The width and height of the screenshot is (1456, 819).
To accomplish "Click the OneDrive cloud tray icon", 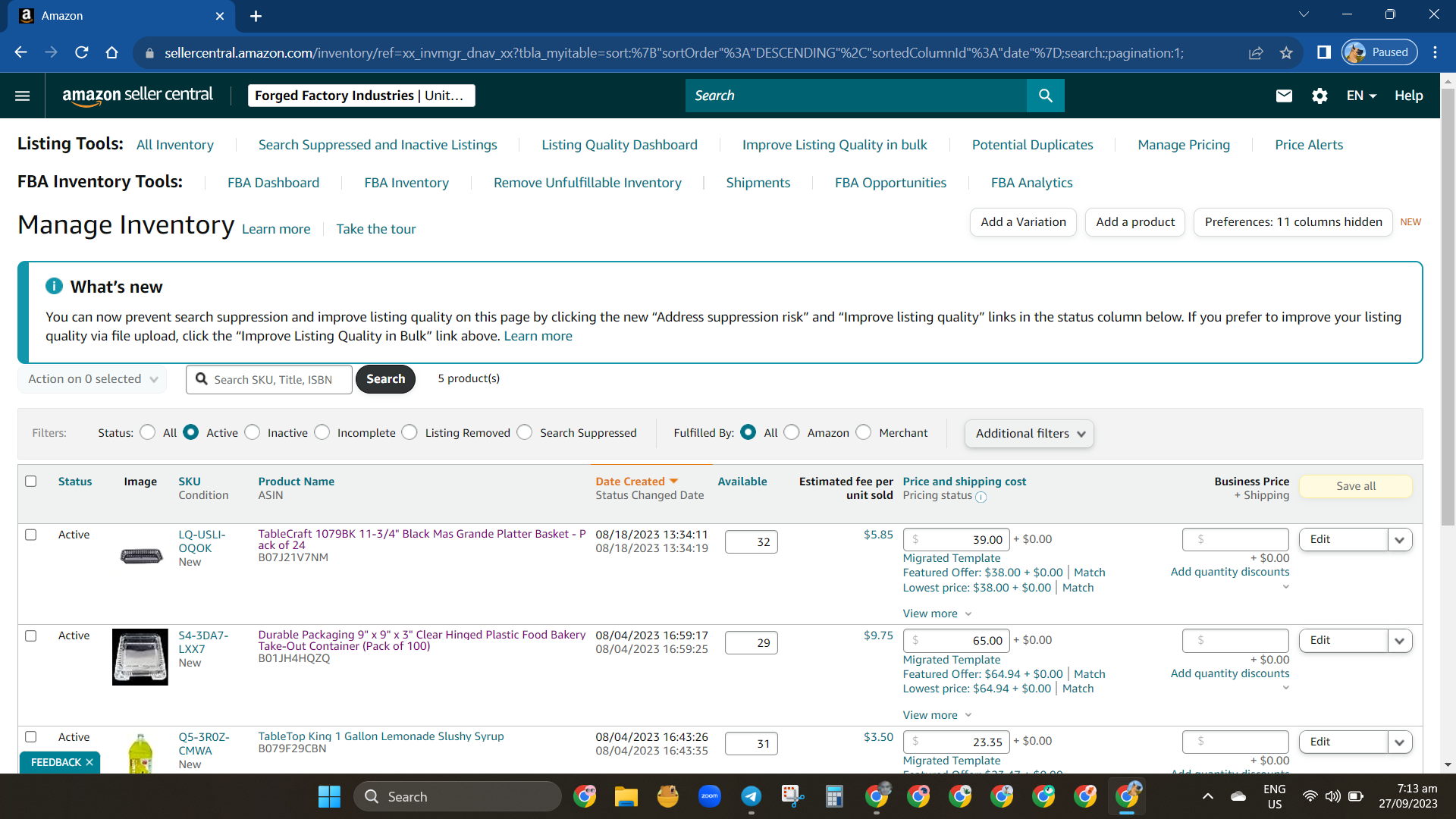I will (x=1238, y=796).
